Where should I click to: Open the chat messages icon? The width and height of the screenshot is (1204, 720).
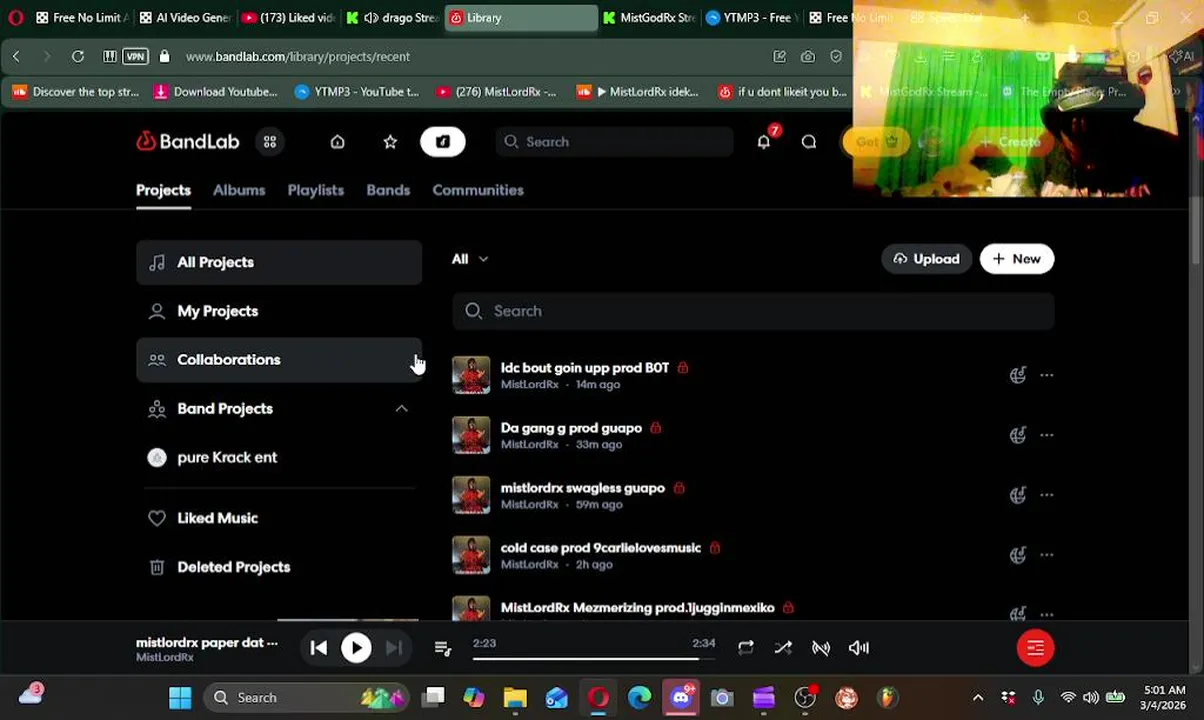pyautogui.click(x=809, y=142)
